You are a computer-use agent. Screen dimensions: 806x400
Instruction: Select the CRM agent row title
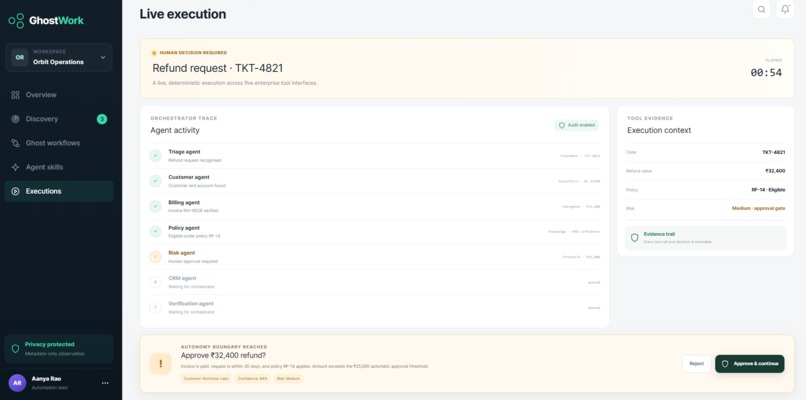pyautogui.click(x=182, y=278)
